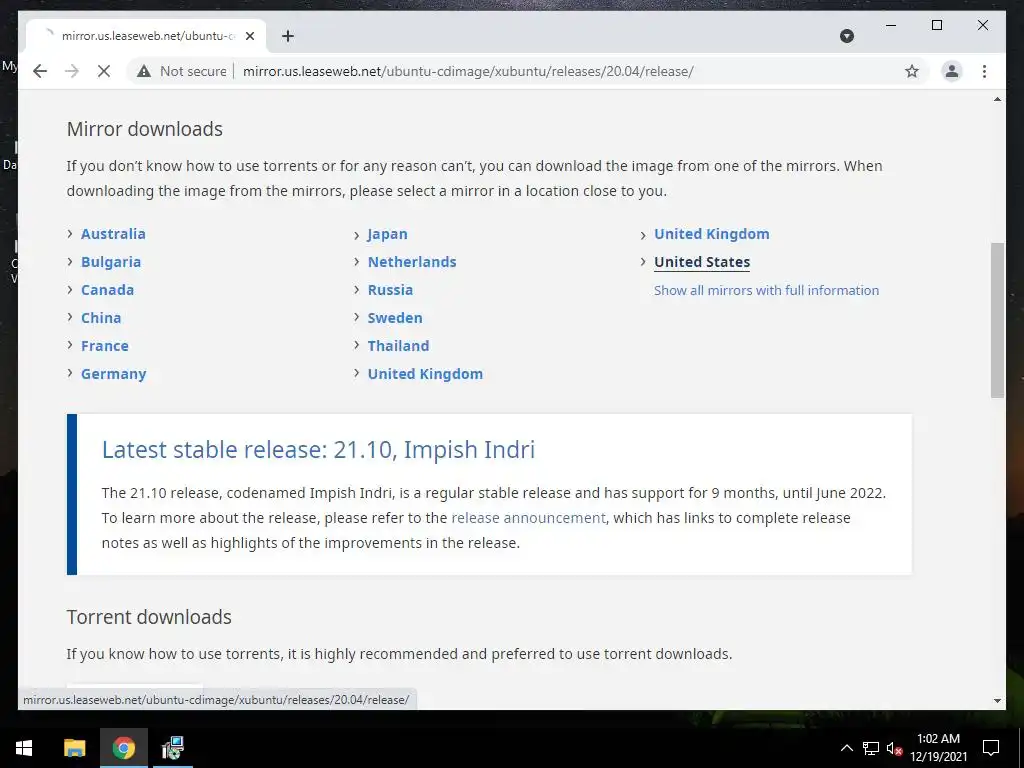Open the release announcement link
The image size is (1024, 768).
click(528, 518)
